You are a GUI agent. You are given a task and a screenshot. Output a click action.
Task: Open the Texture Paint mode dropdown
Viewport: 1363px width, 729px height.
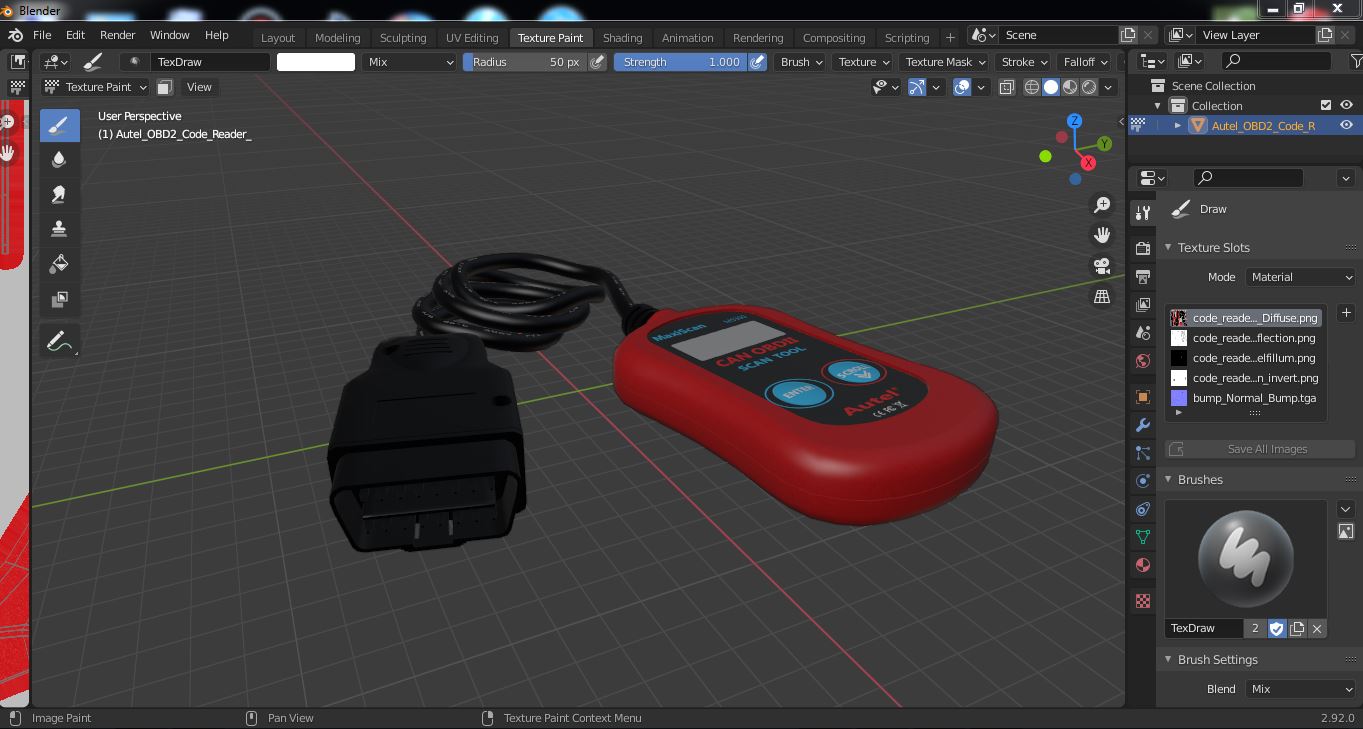tap(96, 87)
